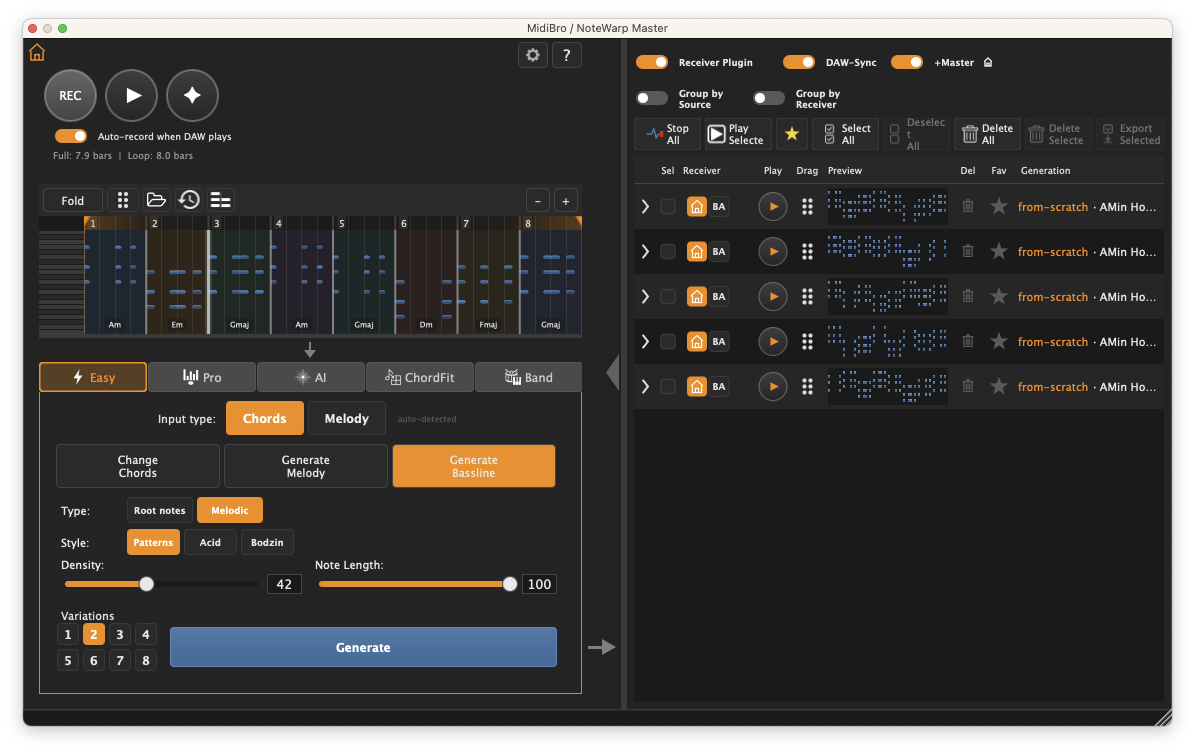Click drag handle of second generation row
Viewport: 1195px width, 753px height.
[x=807, y=252]
